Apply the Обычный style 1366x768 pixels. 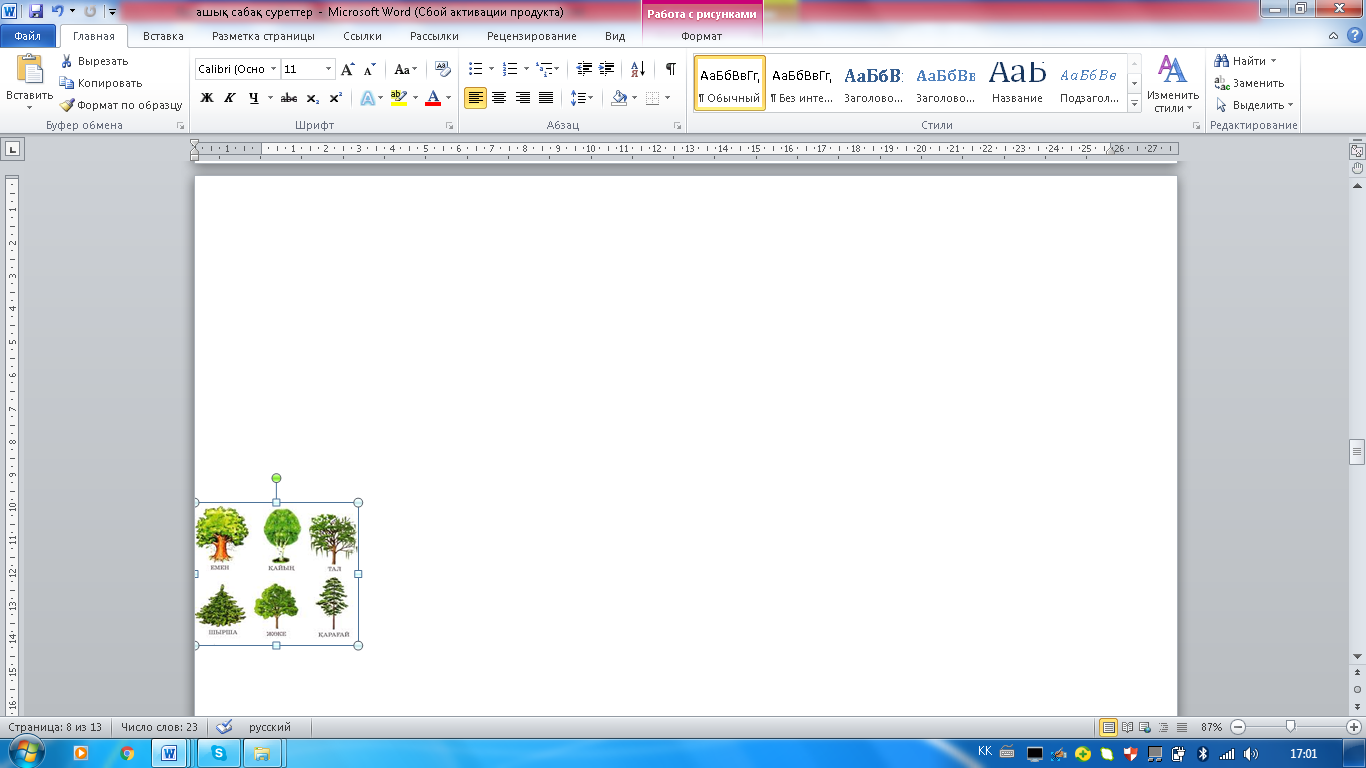(x=730, y=83)
